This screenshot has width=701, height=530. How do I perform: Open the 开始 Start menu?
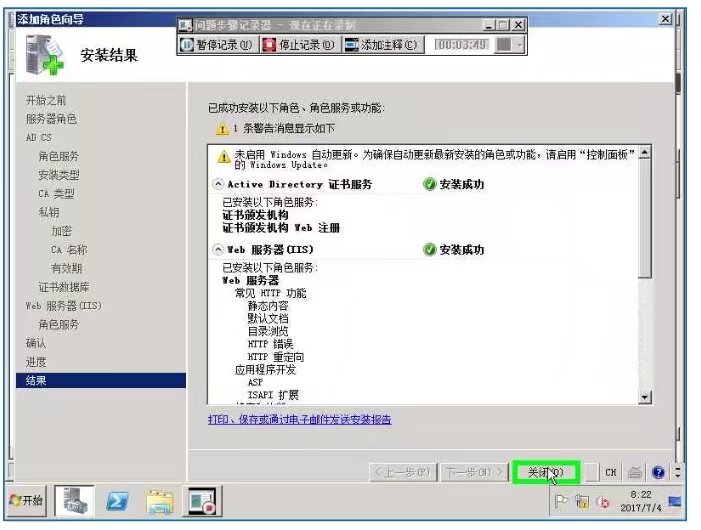tap(27, 500)
